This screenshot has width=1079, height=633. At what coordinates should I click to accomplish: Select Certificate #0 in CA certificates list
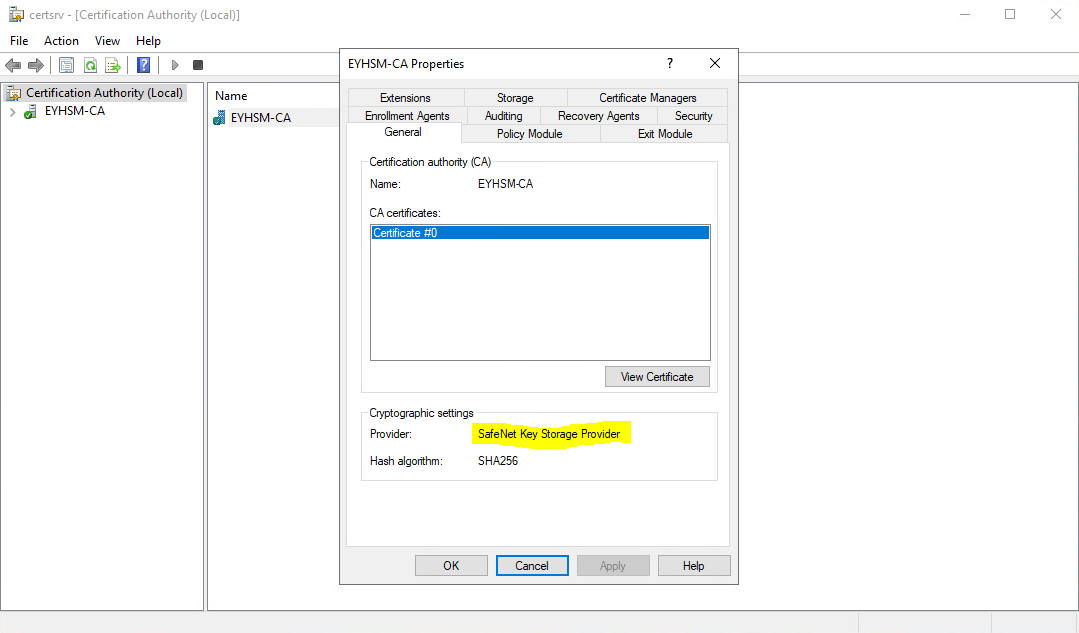tap(540, 233)
